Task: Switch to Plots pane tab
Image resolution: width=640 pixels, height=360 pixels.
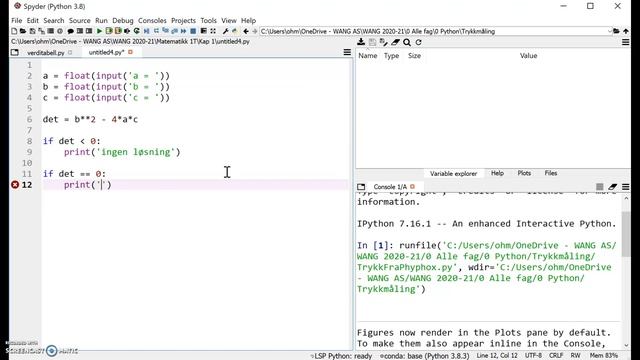Action: point(524,173)
